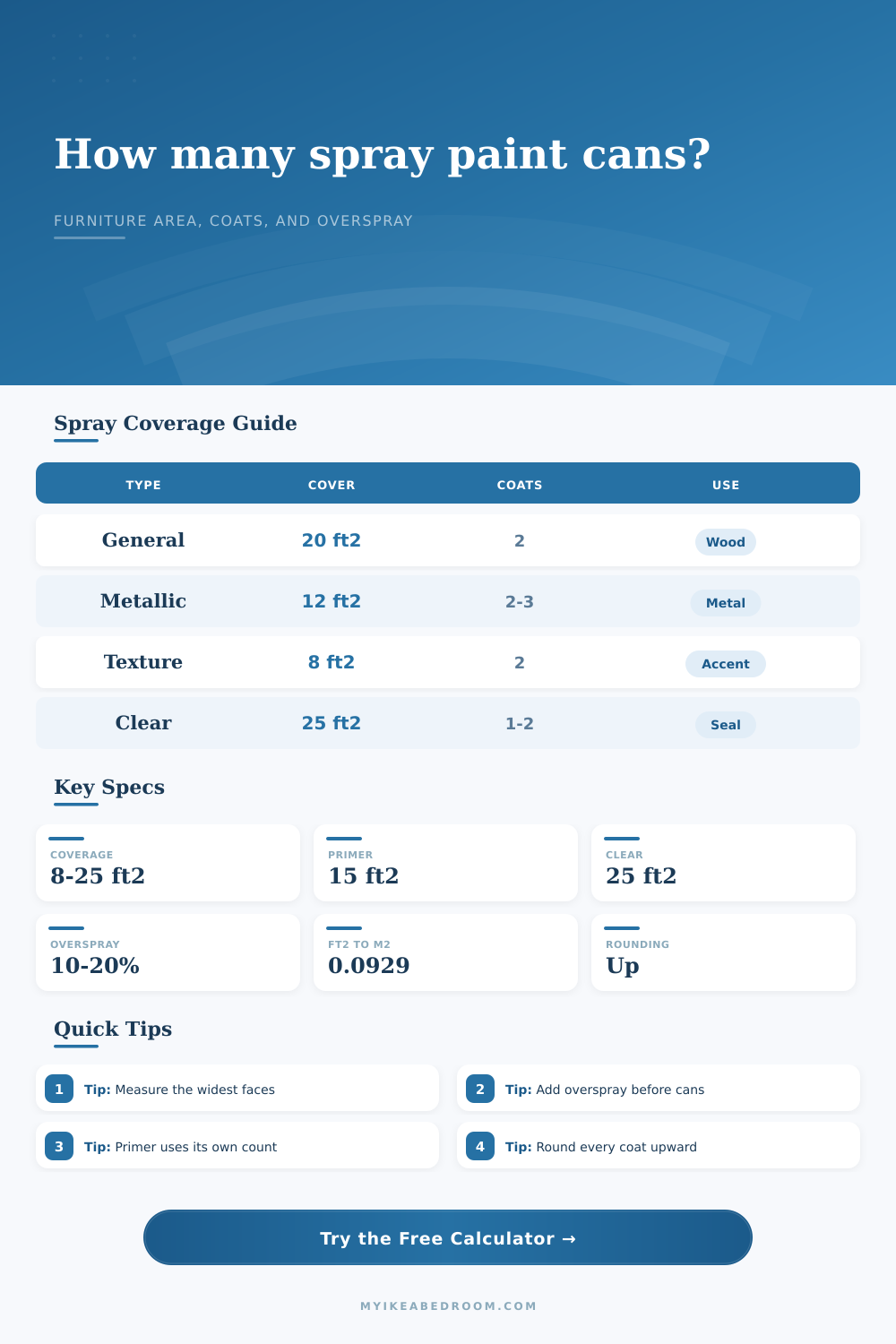Click the tip Primer uses its own count
Screen dimensions: 896x1344
coord(237,1145)
